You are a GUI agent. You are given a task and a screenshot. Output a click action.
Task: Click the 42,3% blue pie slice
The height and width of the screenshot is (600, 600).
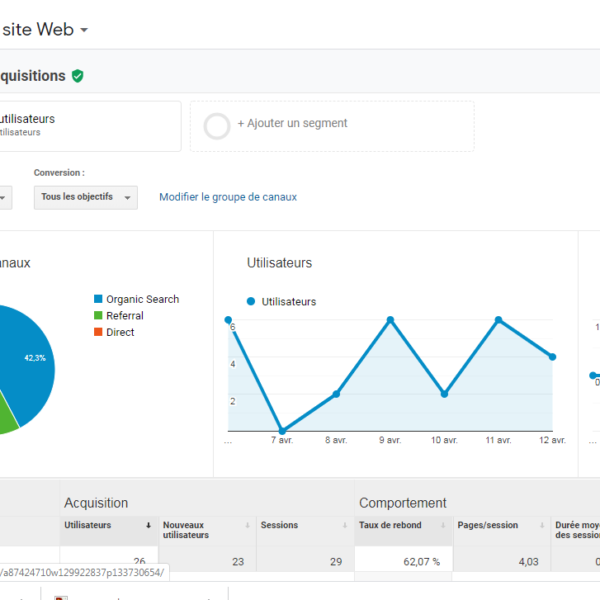coord(27,364)
